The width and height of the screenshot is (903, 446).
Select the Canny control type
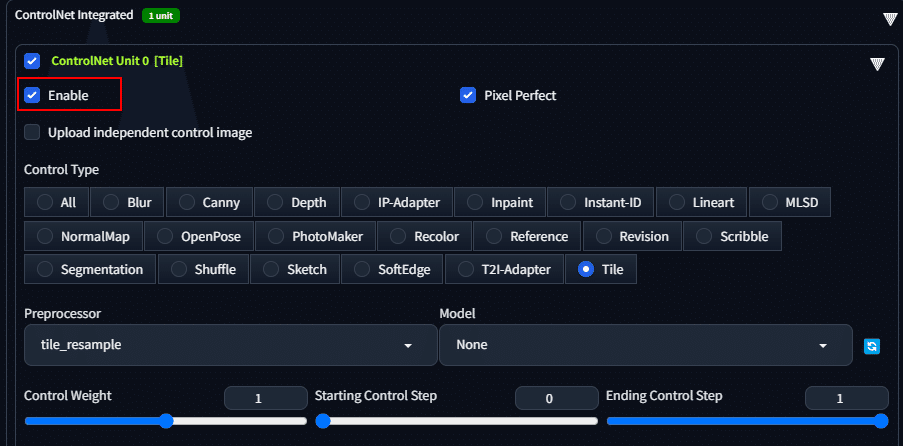coord(208,202)
